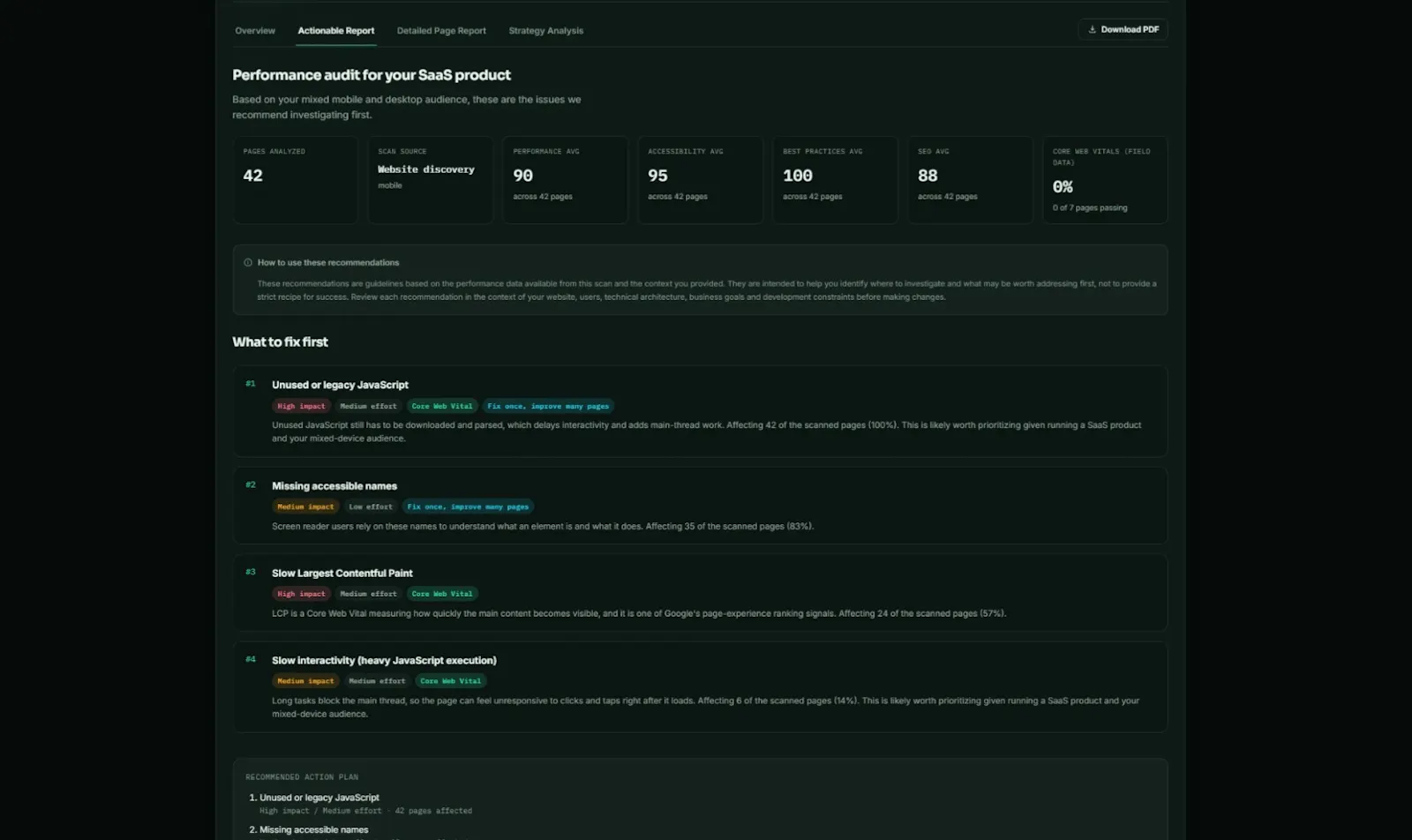Image resolution: width=1412 pixels, height=840 pixels.
Task: Click the SEO Avg score 88
Action: pos(928,176)
